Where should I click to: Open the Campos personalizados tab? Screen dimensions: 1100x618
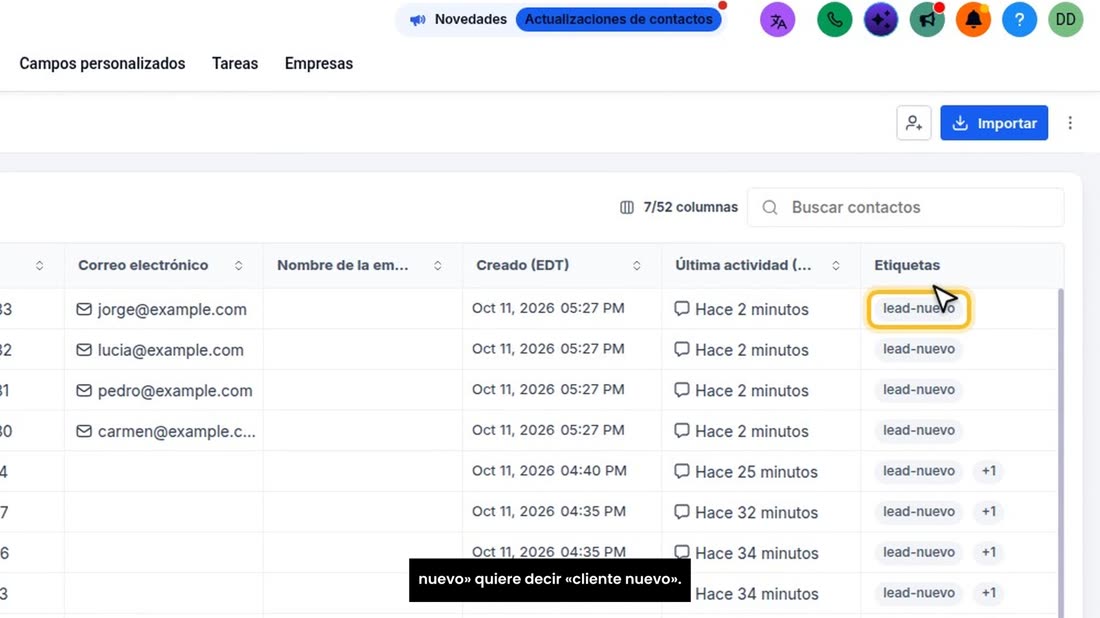tap(102, 63)
